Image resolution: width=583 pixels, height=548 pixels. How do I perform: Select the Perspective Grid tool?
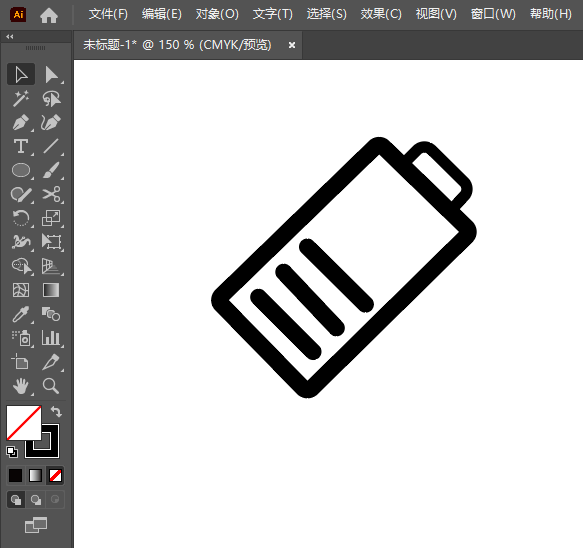coord(51,266)
